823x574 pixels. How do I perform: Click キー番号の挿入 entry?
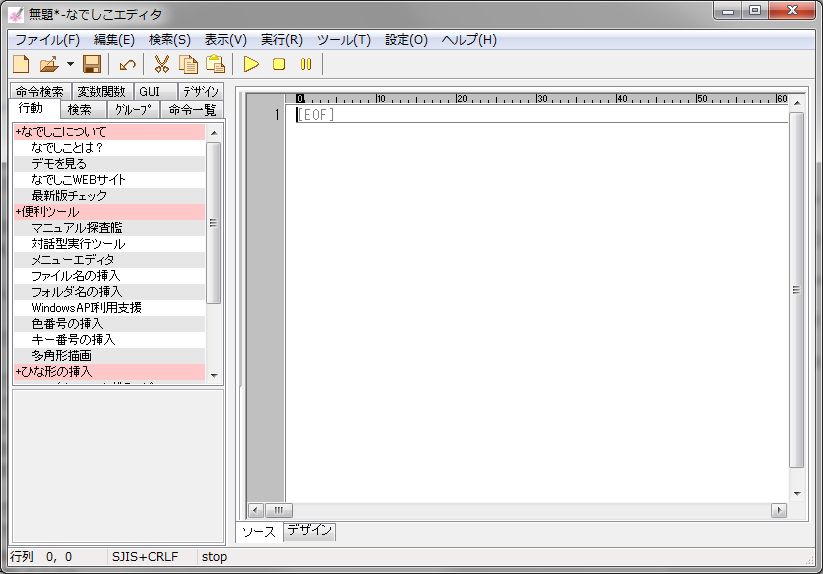[109, 339]
